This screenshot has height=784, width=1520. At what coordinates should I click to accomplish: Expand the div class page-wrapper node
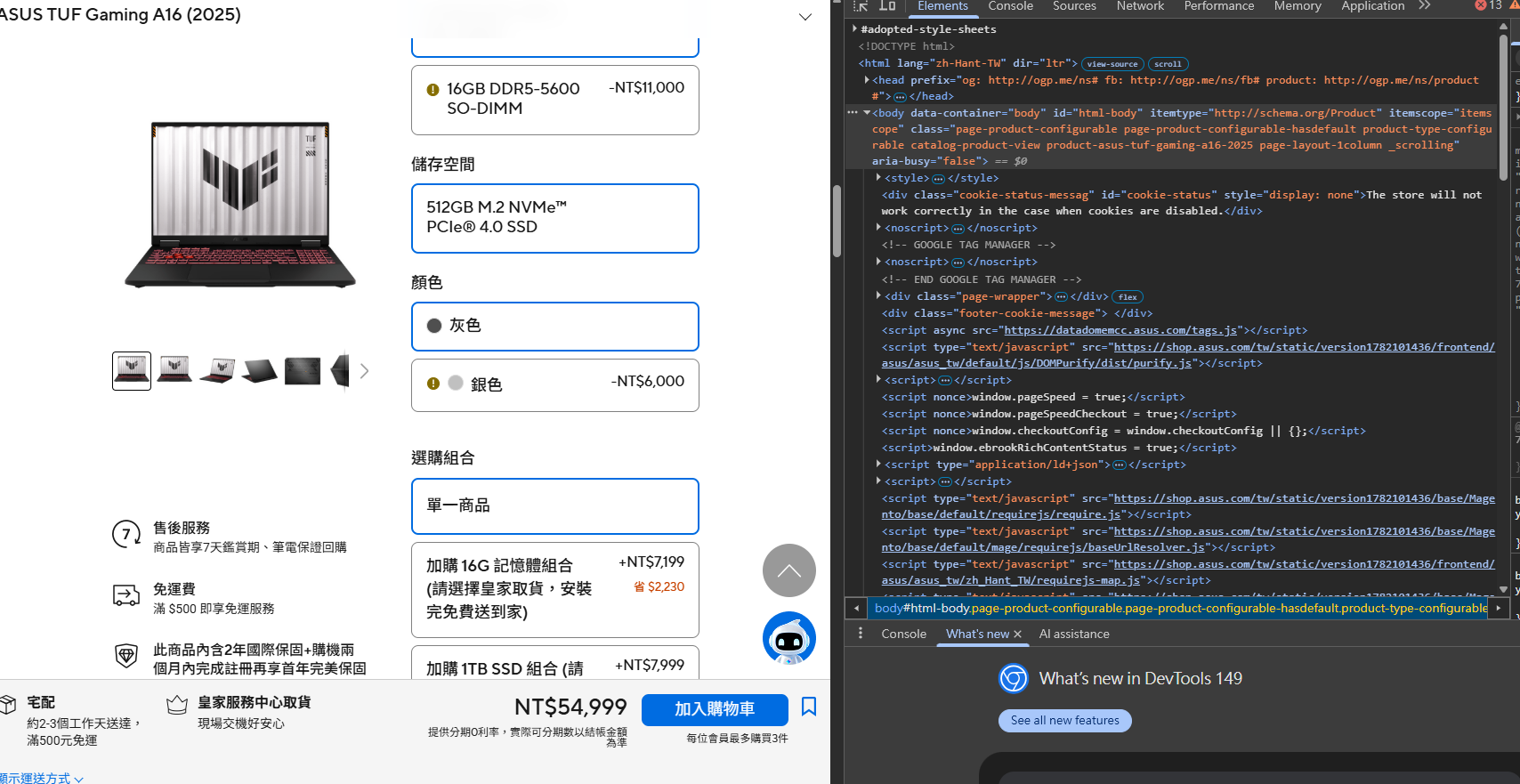tap(878, 296)
